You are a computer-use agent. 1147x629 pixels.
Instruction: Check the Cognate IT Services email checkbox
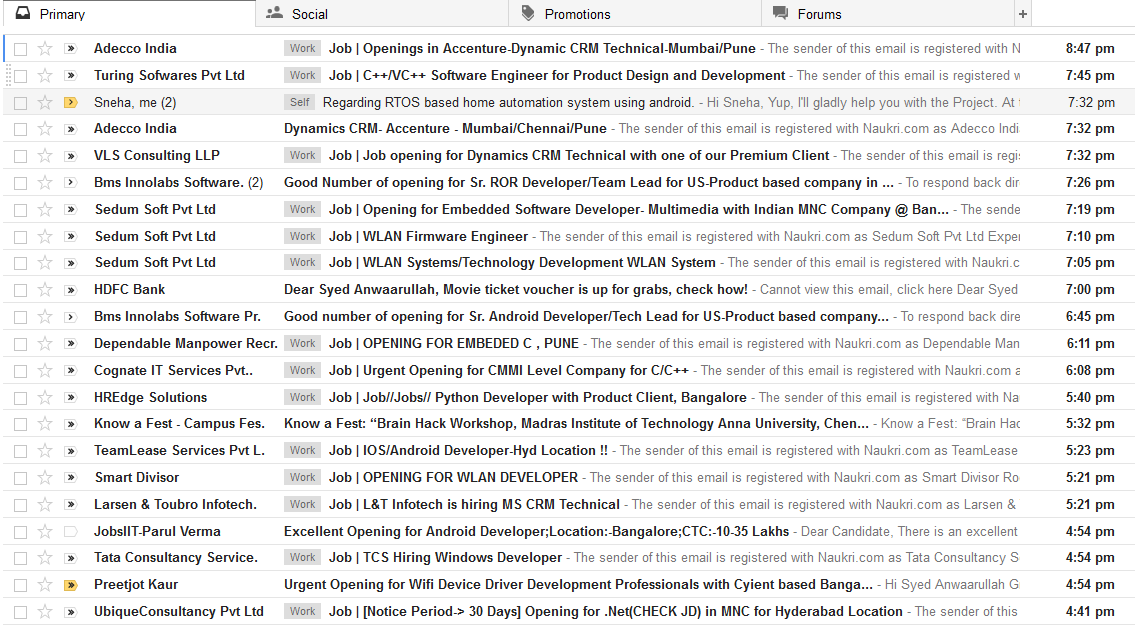(x=20, y=371)
